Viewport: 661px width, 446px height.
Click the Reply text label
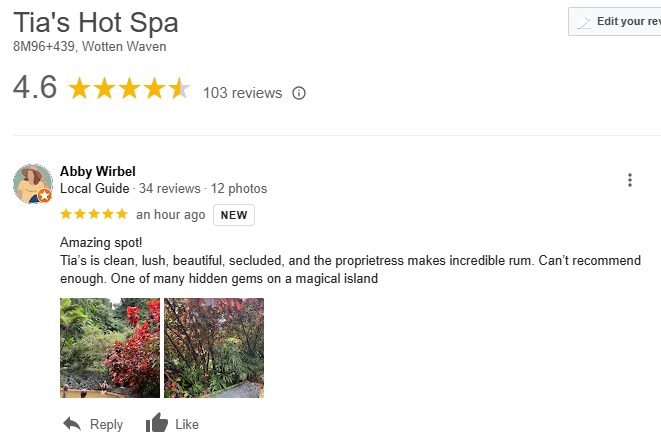106,425
